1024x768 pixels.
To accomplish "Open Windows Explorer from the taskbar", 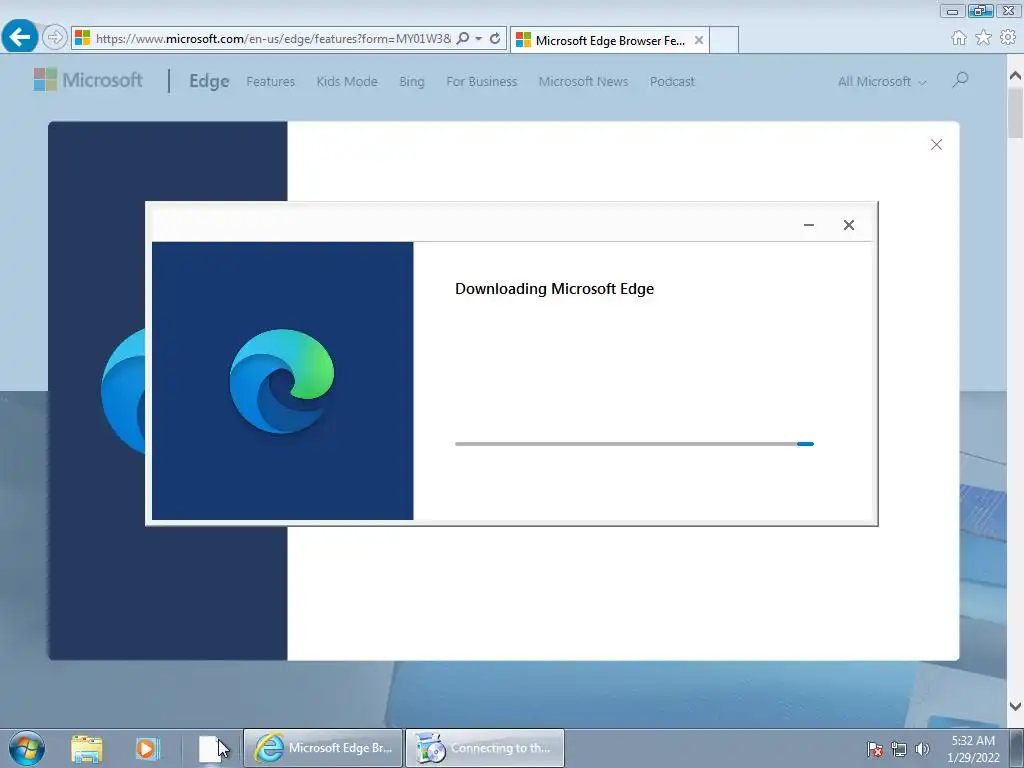I will pyautogui.click(x=87, y=748).
